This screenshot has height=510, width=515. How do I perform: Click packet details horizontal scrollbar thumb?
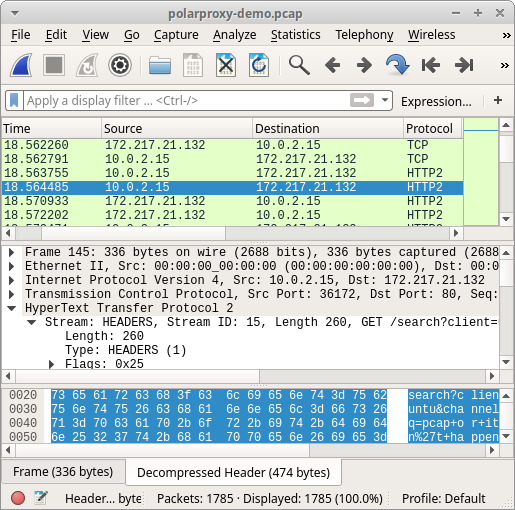pos(138,376)
